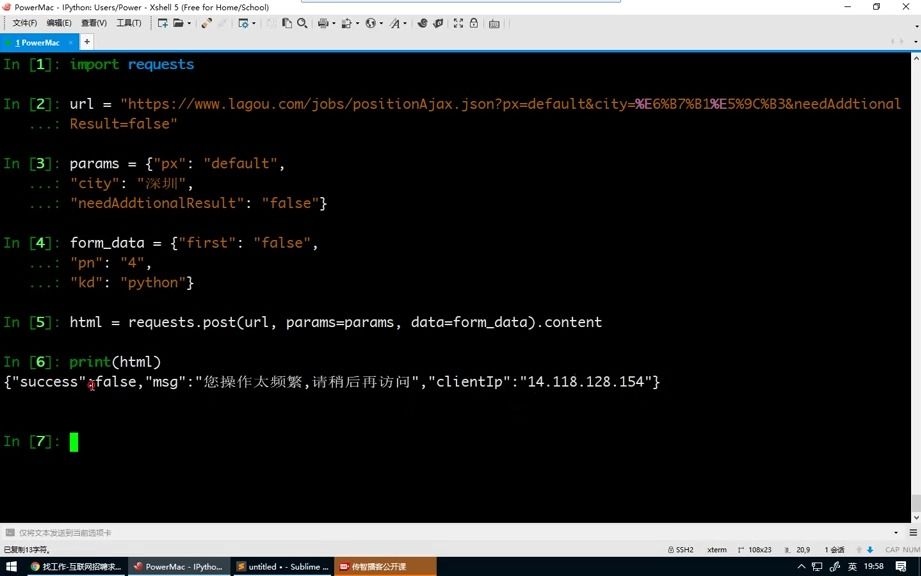
Task: Click the blue scroll-down arrow in status bar
Action: coord(870,548)
